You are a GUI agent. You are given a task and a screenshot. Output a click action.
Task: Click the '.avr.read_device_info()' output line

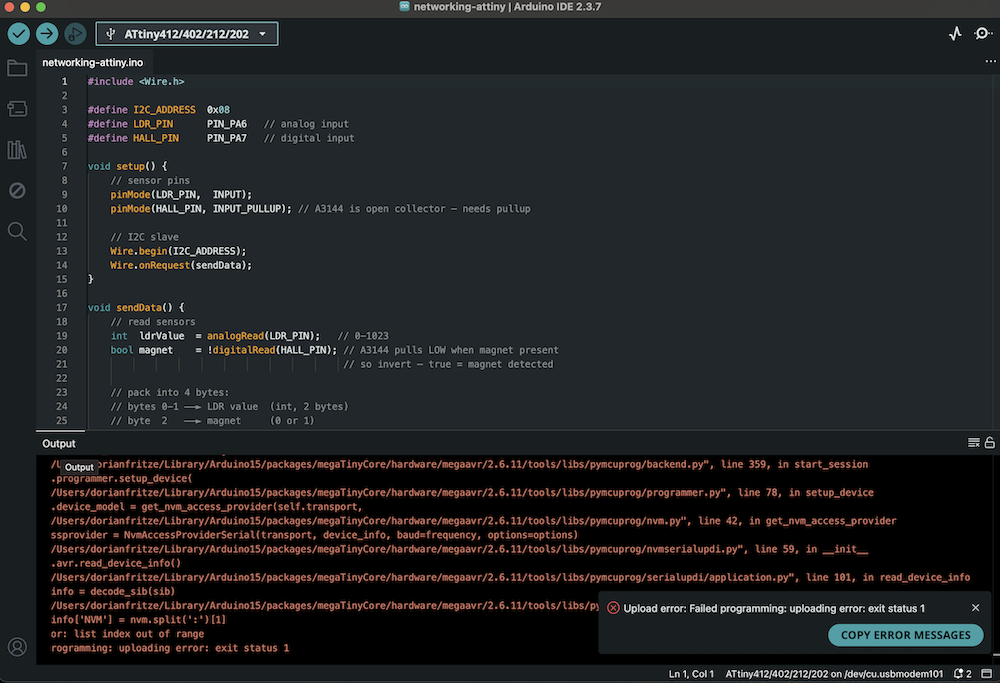pyautogui.click(x=116, y=563)
